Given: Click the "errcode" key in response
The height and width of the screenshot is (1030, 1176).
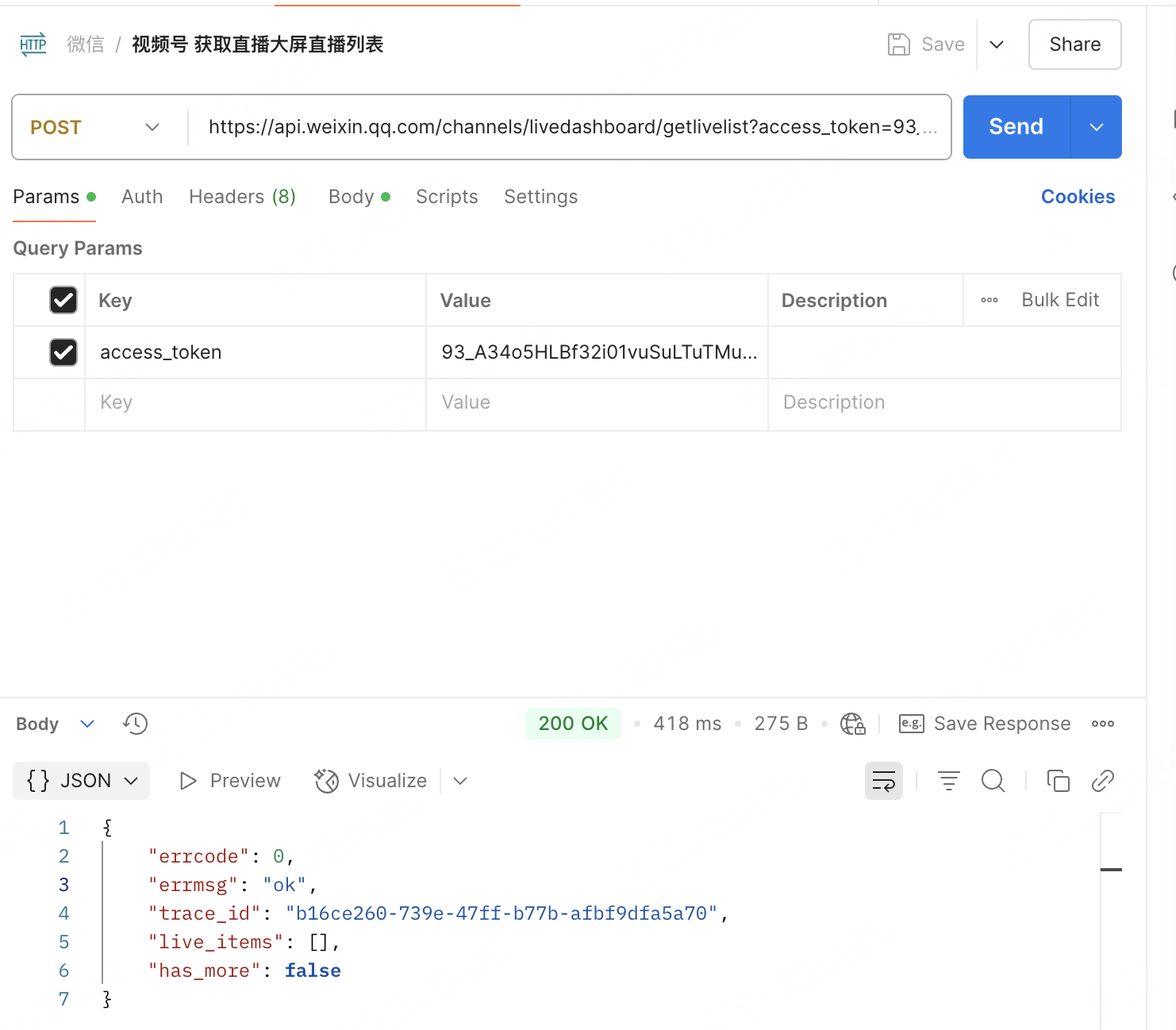Looking at the screenshot, I should point(199,857).
